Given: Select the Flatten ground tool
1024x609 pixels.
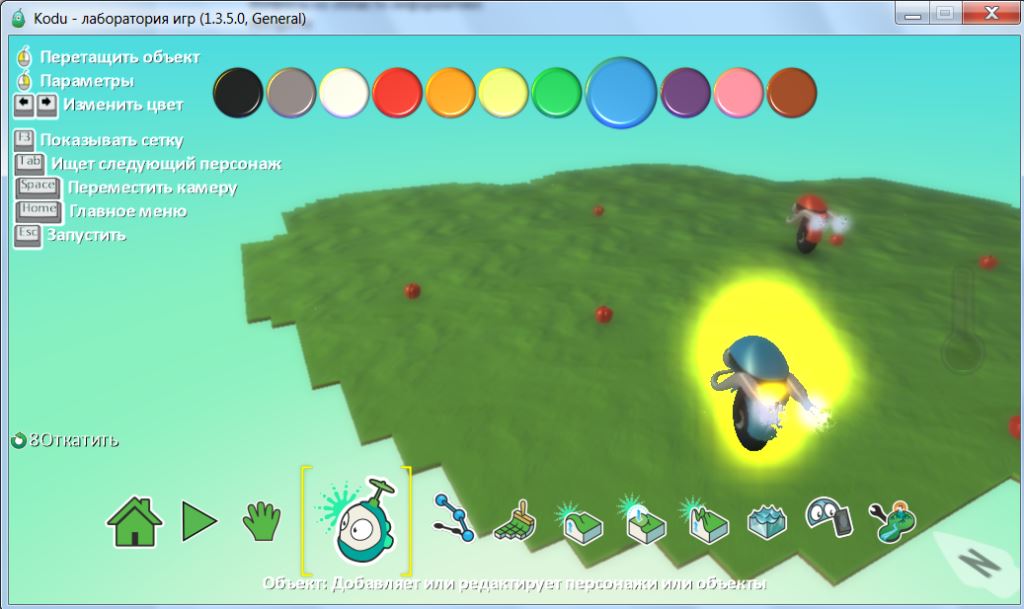Looking at the screenshot, I should 641,520.
